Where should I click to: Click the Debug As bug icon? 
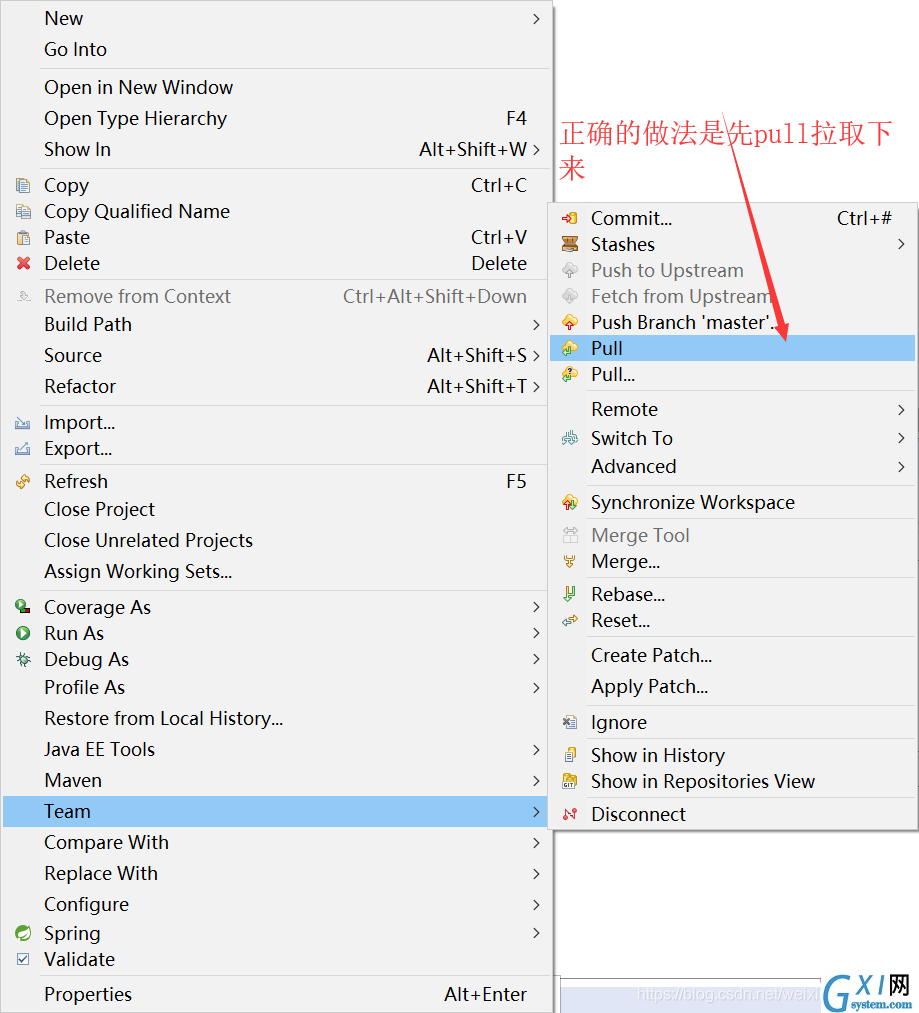point(23,660)
